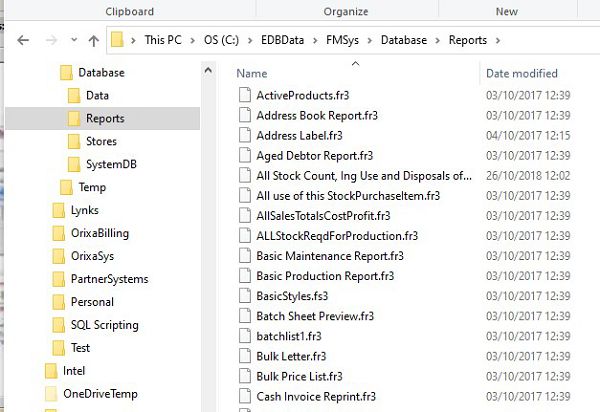Click the file icon of Address Label.fr3
The image size is (600, 412).
point(245,135)
